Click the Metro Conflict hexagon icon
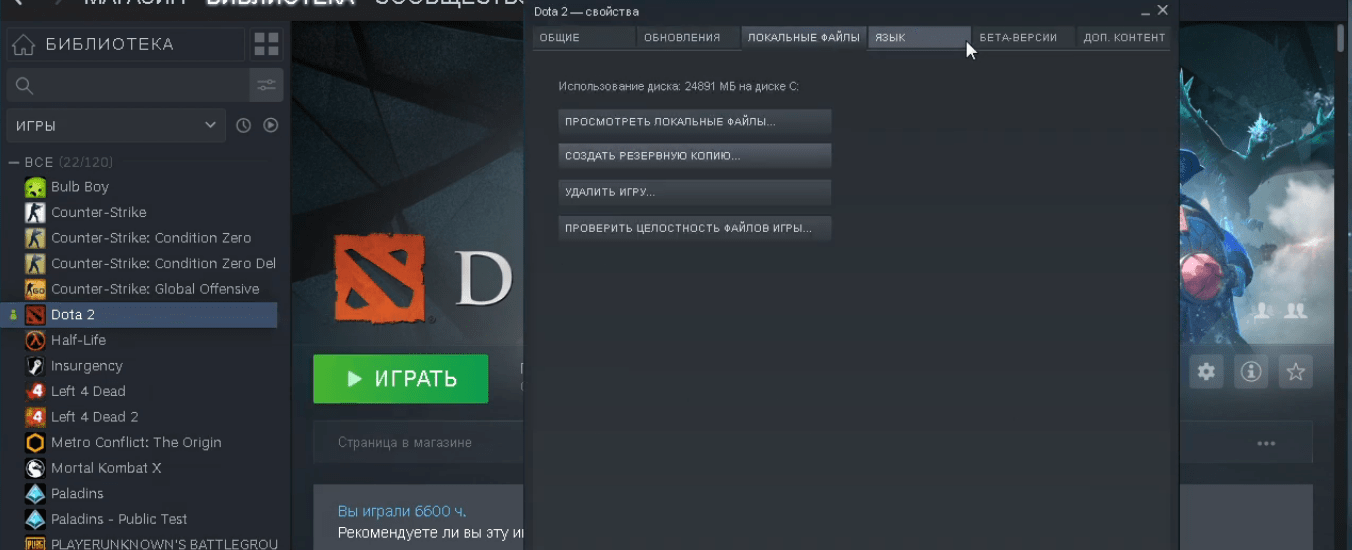 pos(35,443)
